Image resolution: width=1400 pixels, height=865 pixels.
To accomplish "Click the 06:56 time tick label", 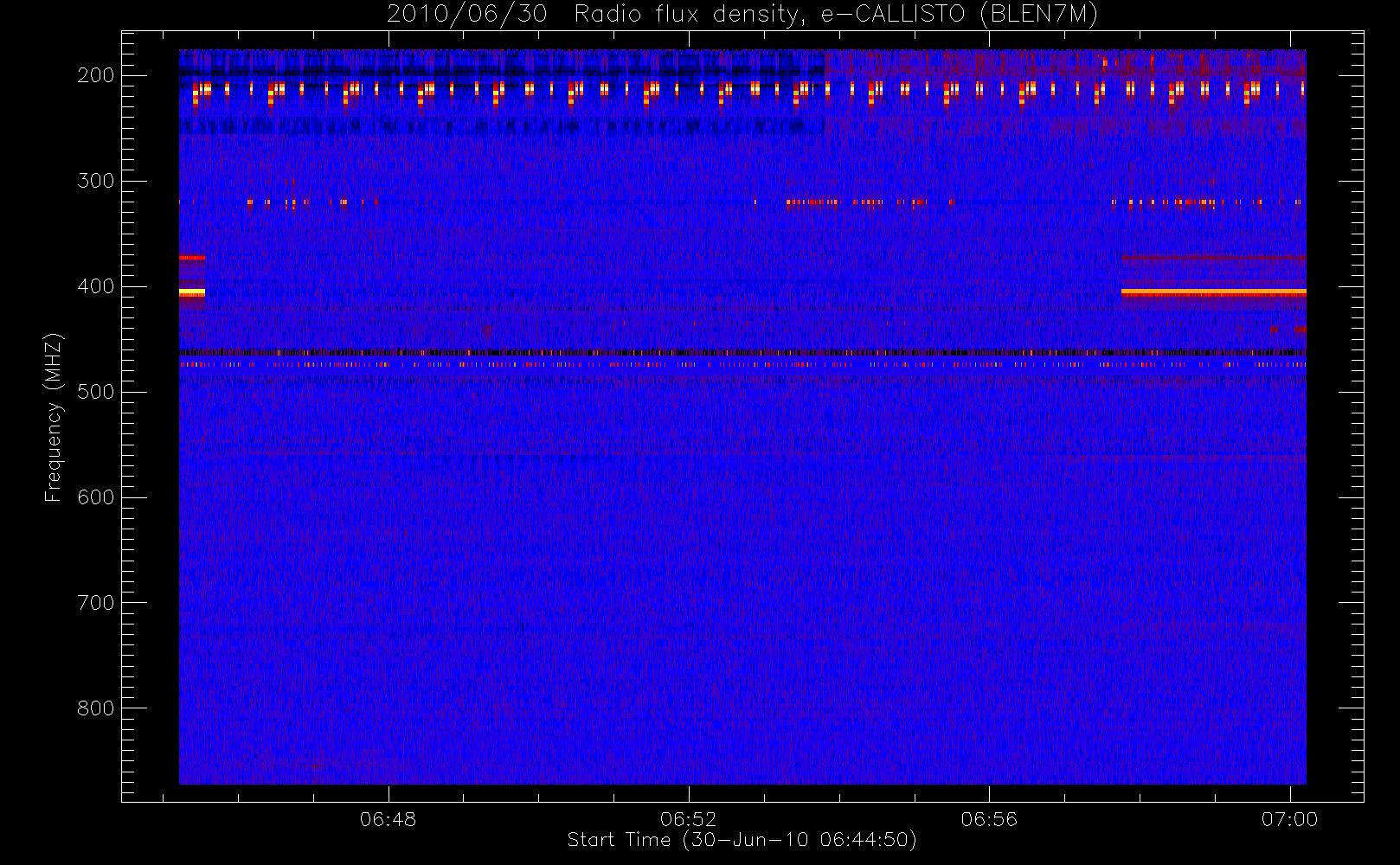I will point(989,819).
